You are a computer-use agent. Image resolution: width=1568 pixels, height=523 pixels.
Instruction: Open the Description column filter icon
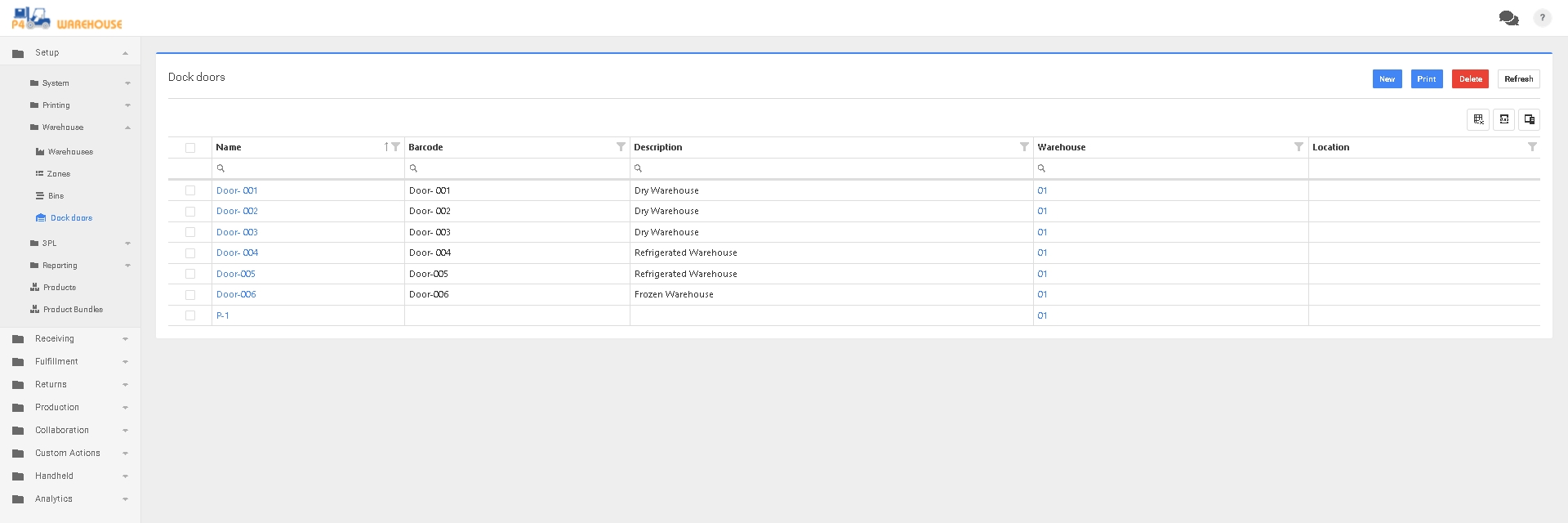pos(1024,147)
